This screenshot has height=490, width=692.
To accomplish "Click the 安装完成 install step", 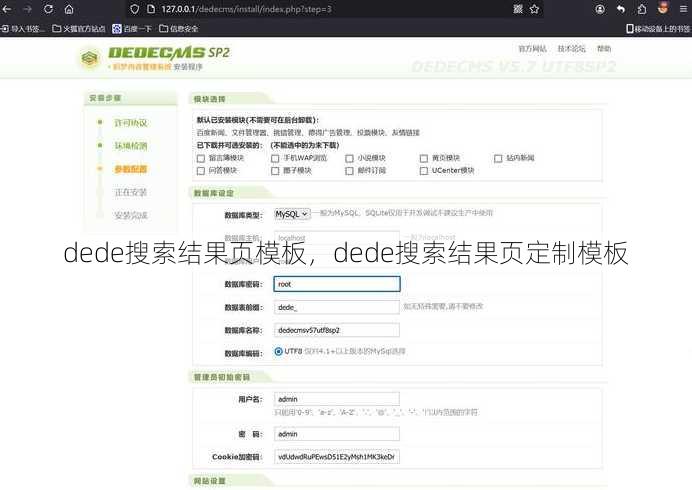I will 131,215.
